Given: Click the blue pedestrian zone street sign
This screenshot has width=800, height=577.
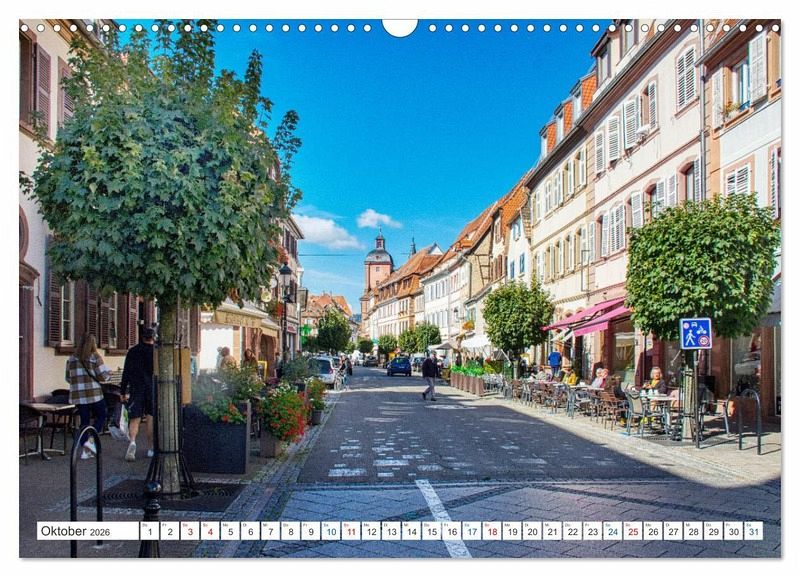Looking at the screenshot, I should click(x=695, y=334).
